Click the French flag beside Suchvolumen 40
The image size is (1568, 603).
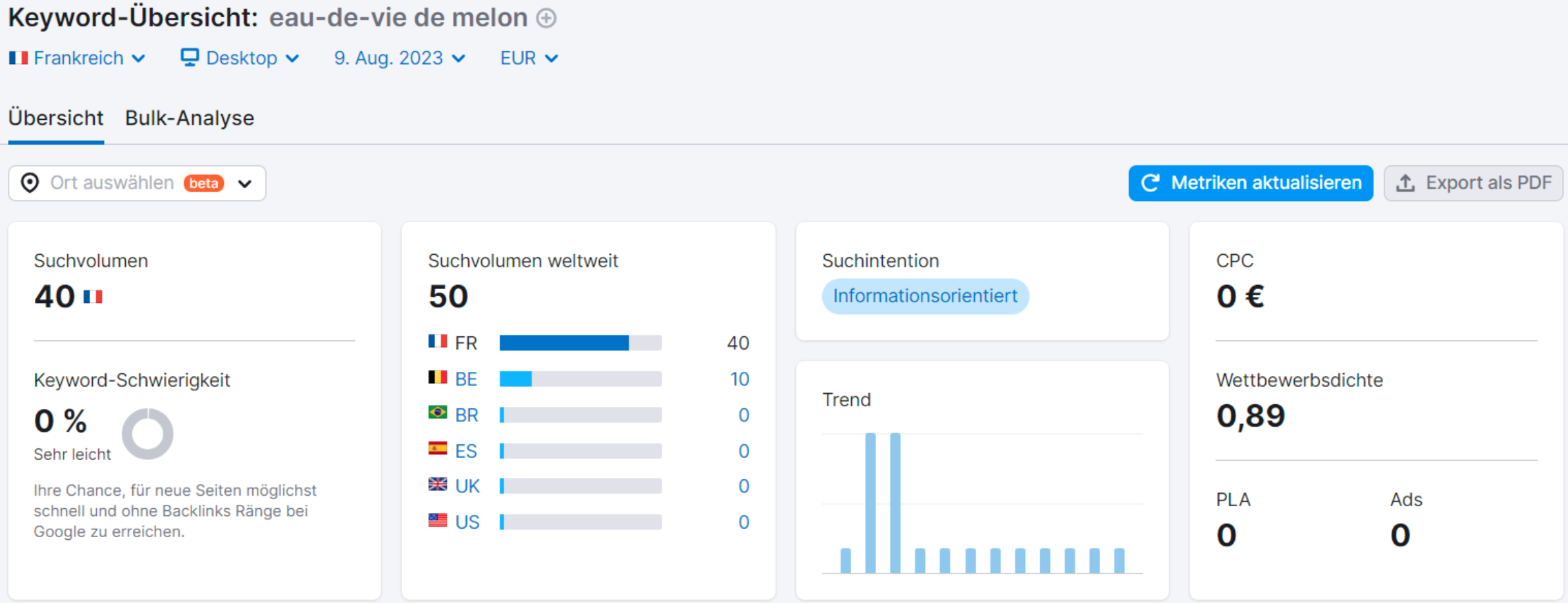[93, 297]
